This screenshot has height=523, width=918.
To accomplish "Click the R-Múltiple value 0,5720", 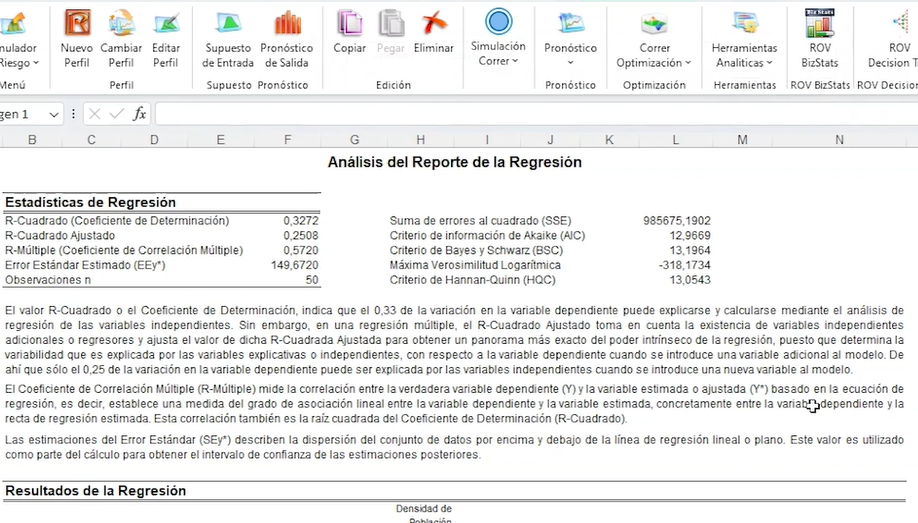I will 301,250.
